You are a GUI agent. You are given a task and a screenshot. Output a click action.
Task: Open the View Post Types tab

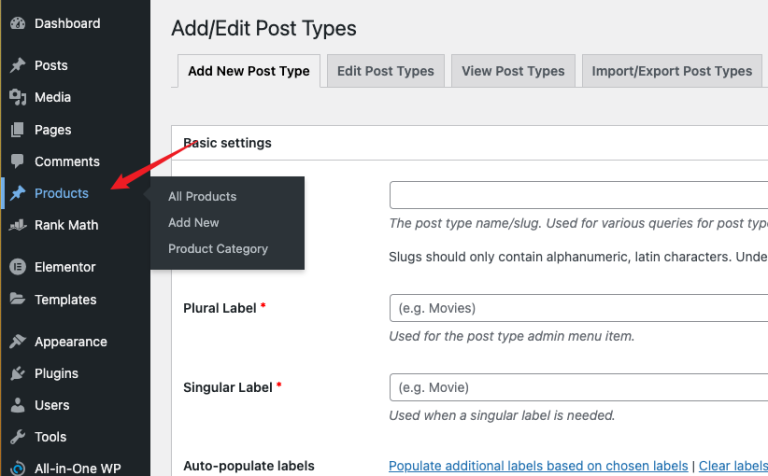513,71
